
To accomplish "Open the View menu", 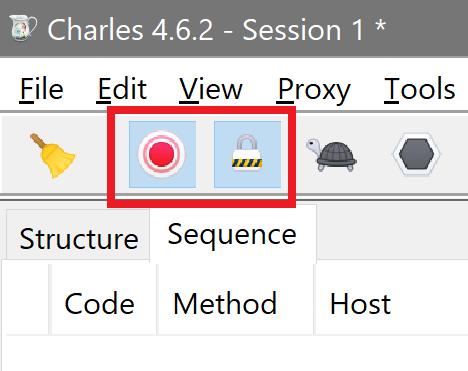I will (211, 89).
